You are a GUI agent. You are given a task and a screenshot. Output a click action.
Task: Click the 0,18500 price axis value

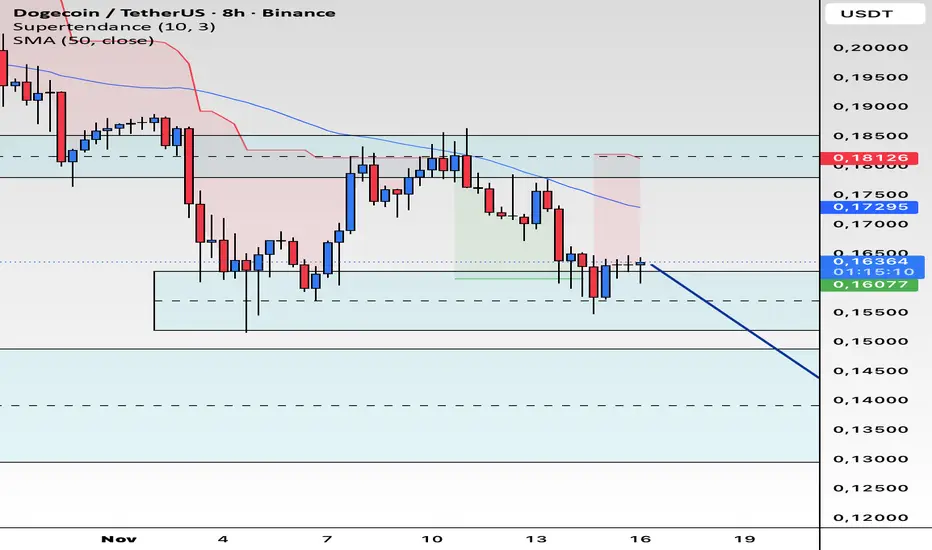coord(871,136)
